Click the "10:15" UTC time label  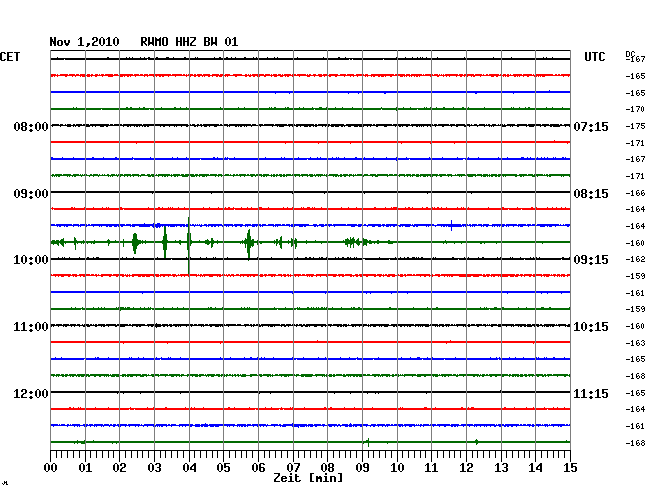(591, 327)
